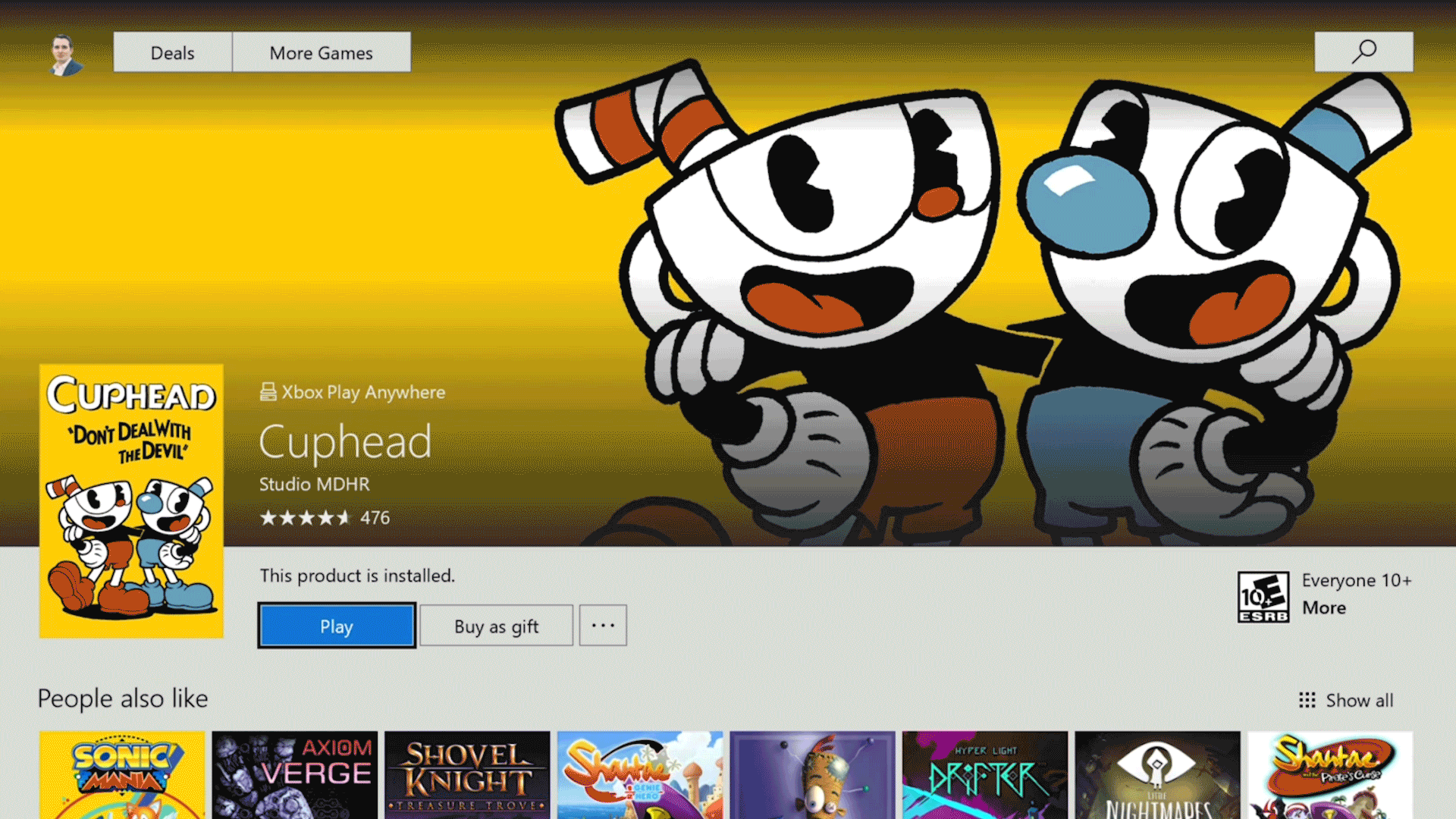Viewport: 1456px width, 819px height.
Task: Open the Hyper Light Drifter tile
Action: pyautogui.click(x=985, y=775)
